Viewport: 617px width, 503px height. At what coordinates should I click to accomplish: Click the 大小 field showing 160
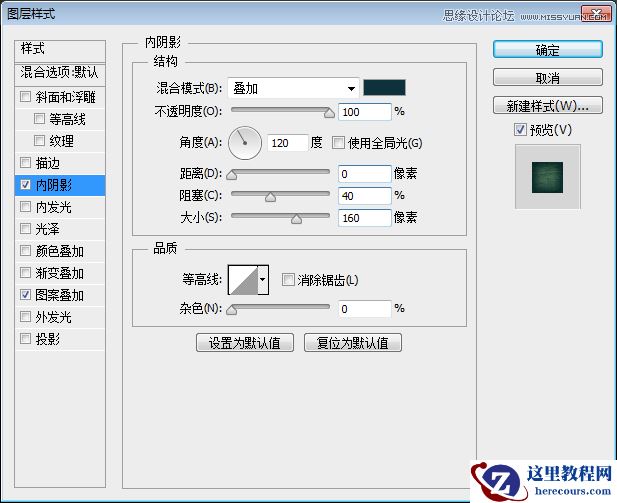click(365, 218)
